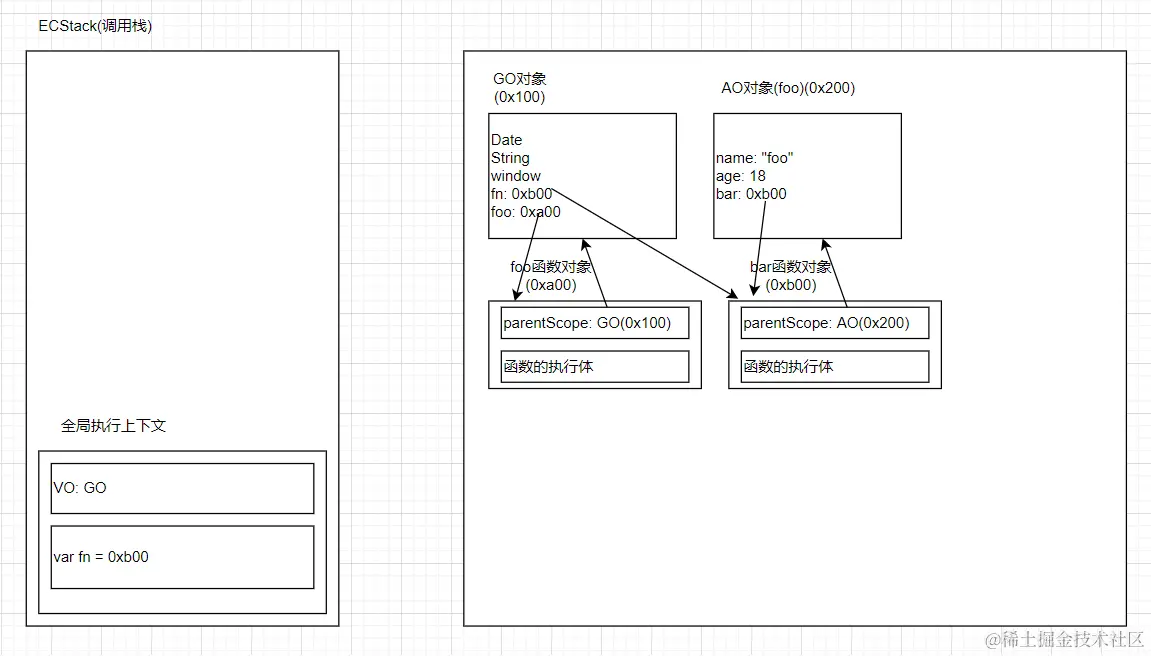Select the bar: 0xb00 line in AO object

[x=751, y=194]
